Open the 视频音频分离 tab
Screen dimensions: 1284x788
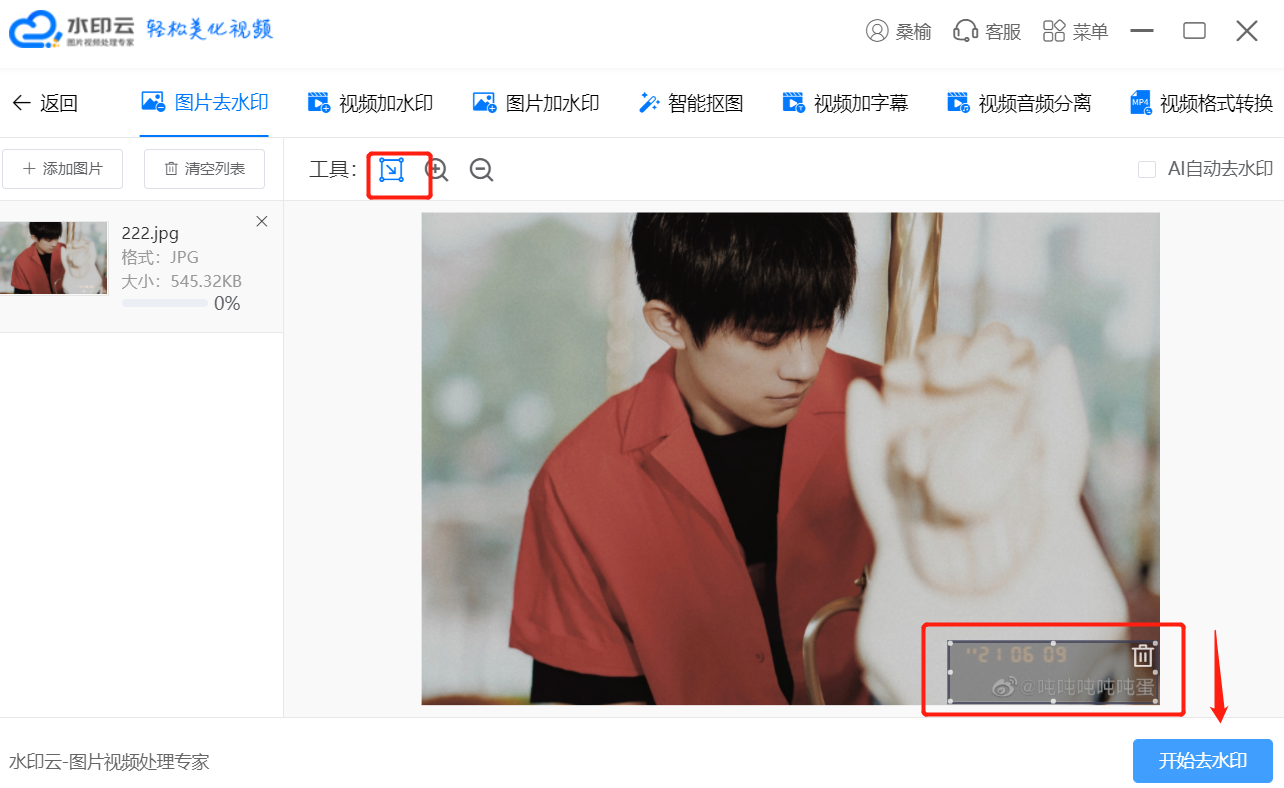[x=1019, y=102]
